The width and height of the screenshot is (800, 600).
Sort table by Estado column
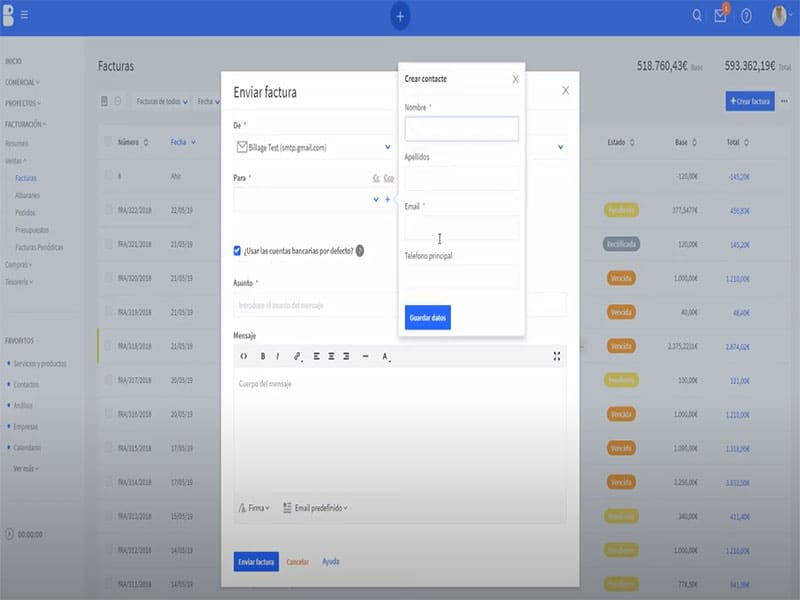click(632, 142)
